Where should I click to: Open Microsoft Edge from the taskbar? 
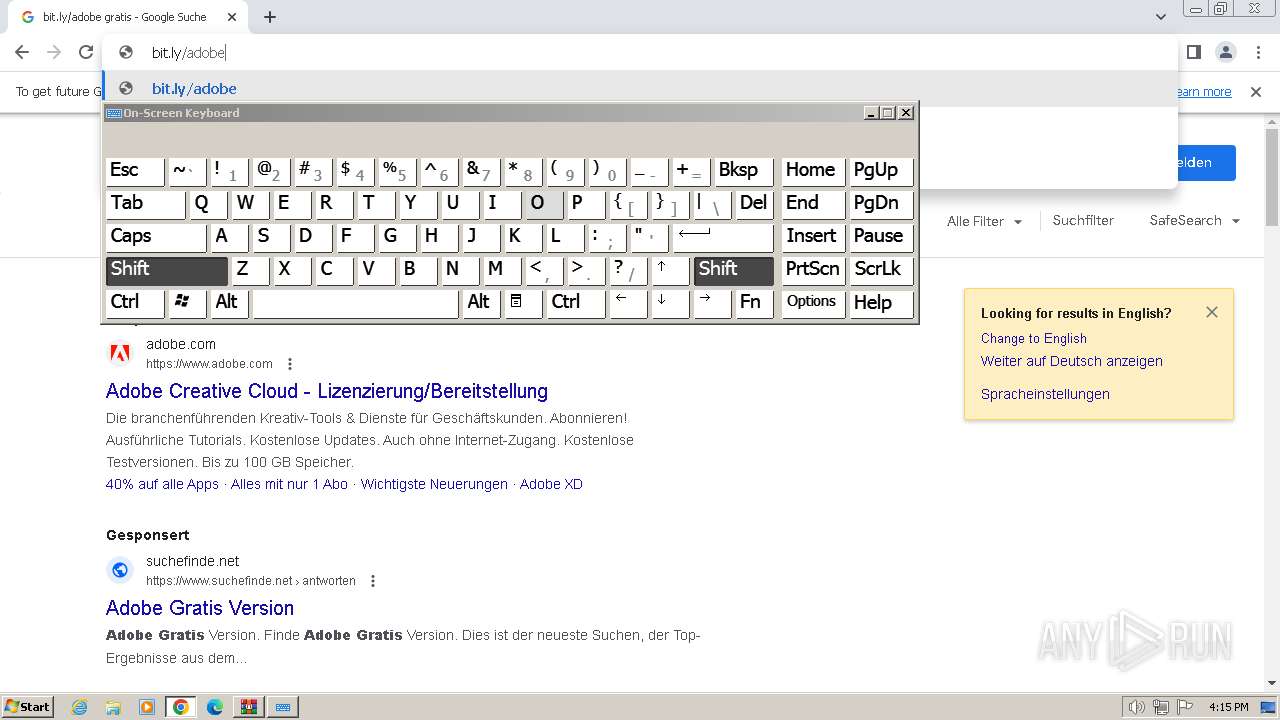pos(215,707)
